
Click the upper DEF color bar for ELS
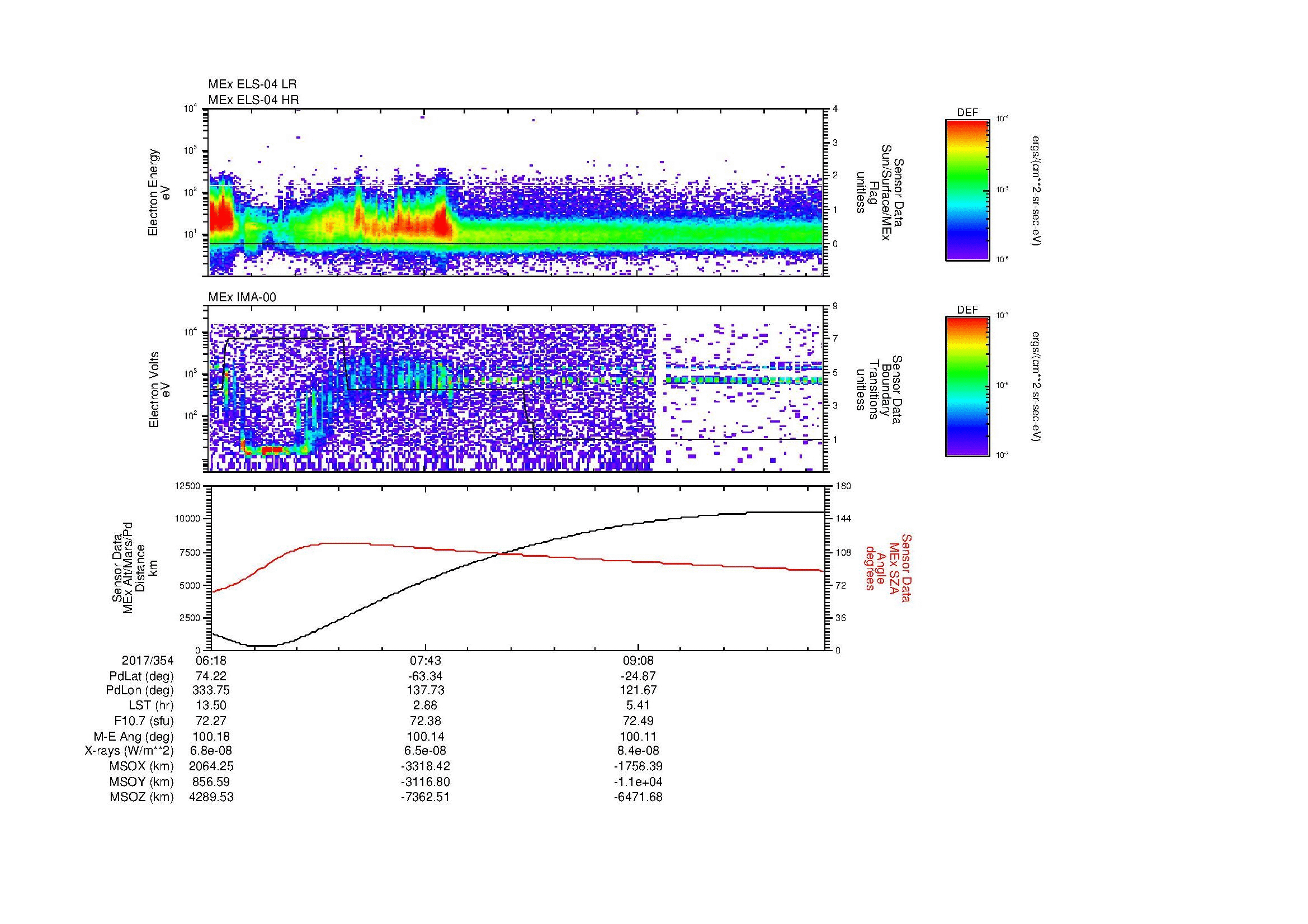pos(967,189)
